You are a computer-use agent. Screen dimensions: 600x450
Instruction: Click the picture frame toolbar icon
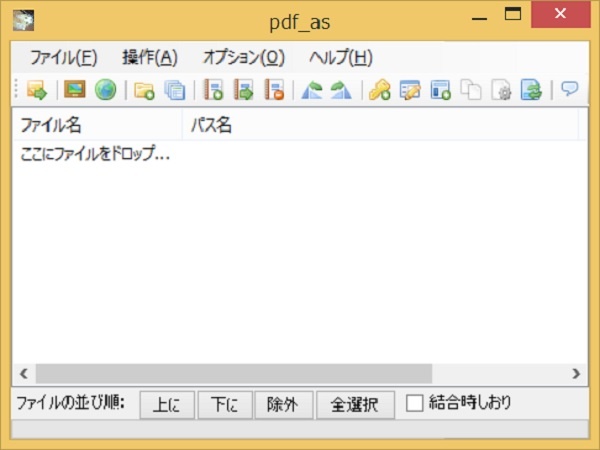[74, 90]
